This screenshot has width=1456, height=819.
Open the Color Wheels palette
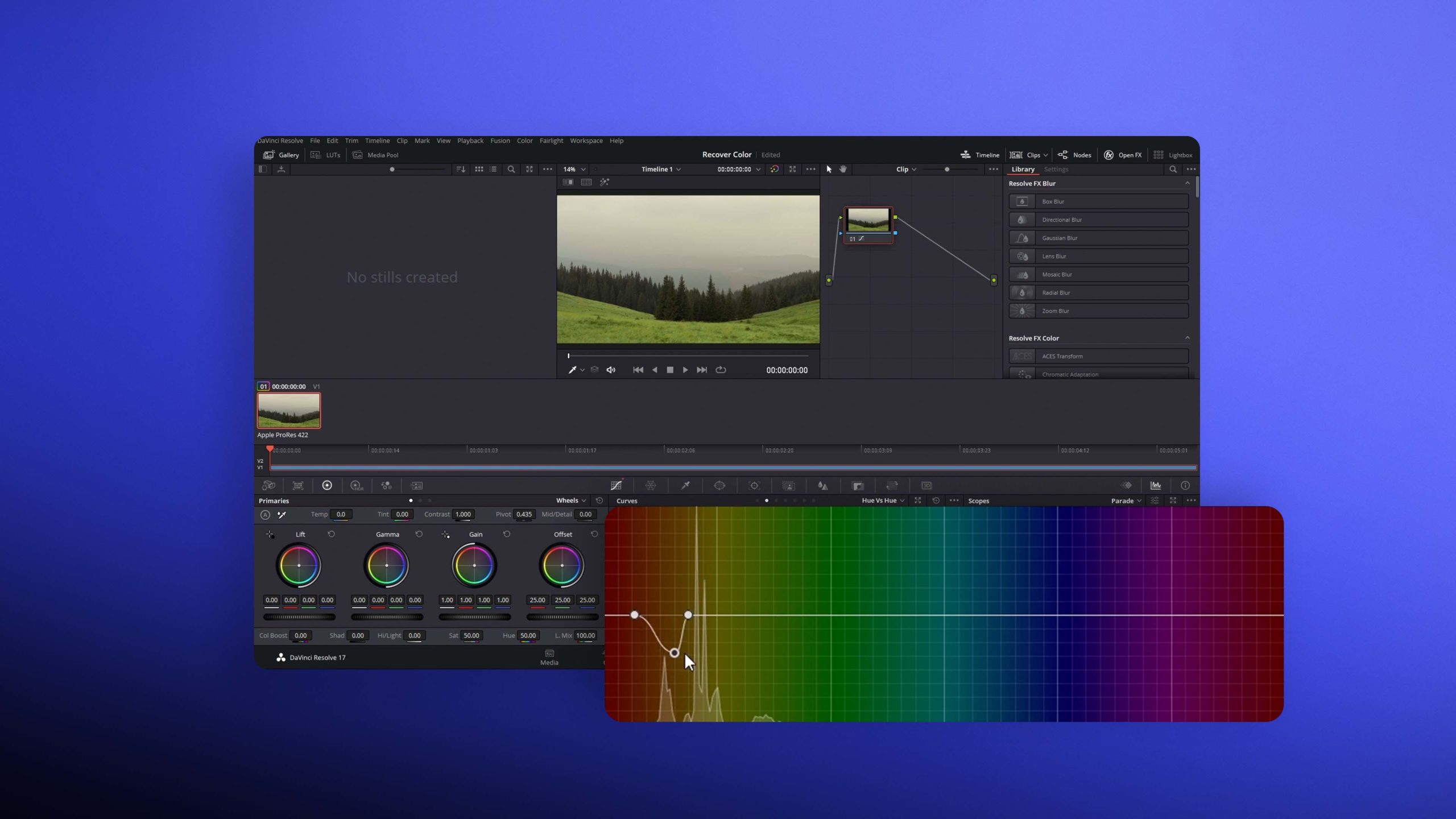point(328,485)
